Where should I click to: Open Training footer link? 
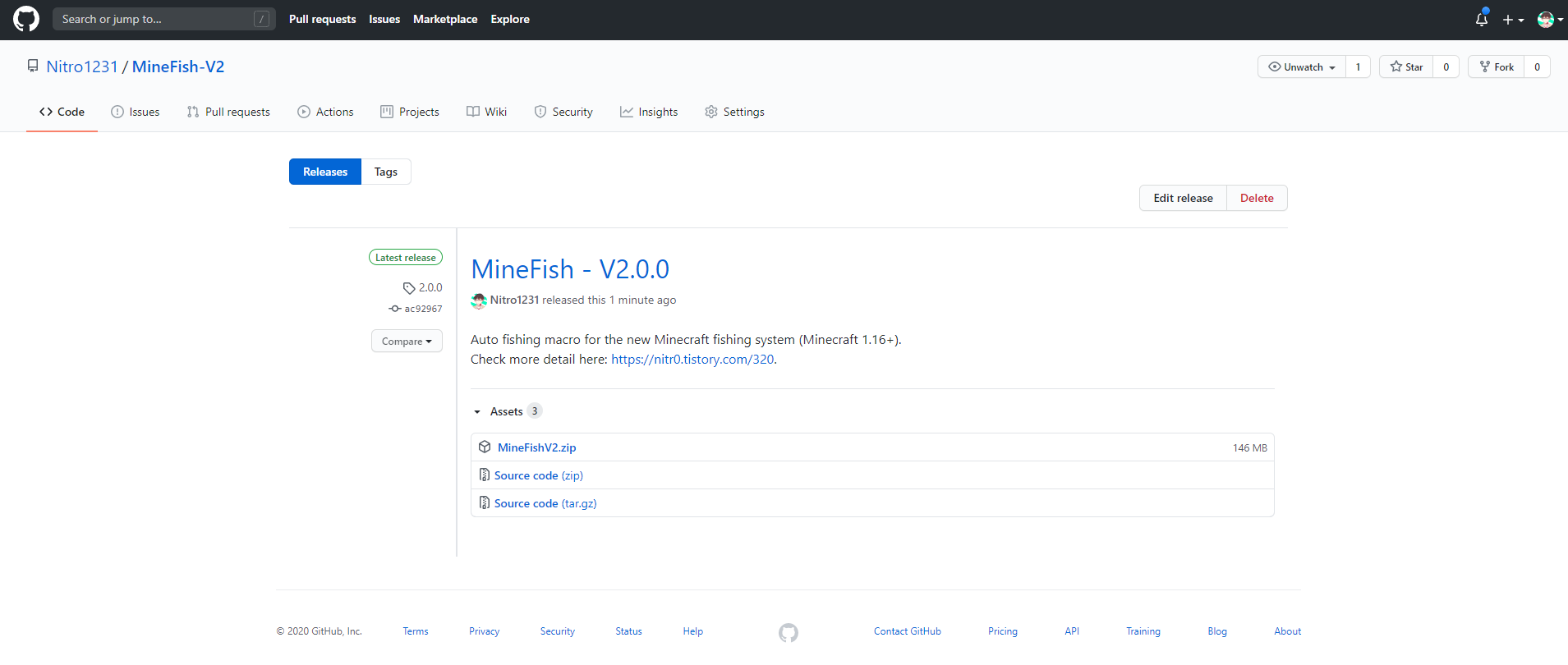coord(1143,631)
